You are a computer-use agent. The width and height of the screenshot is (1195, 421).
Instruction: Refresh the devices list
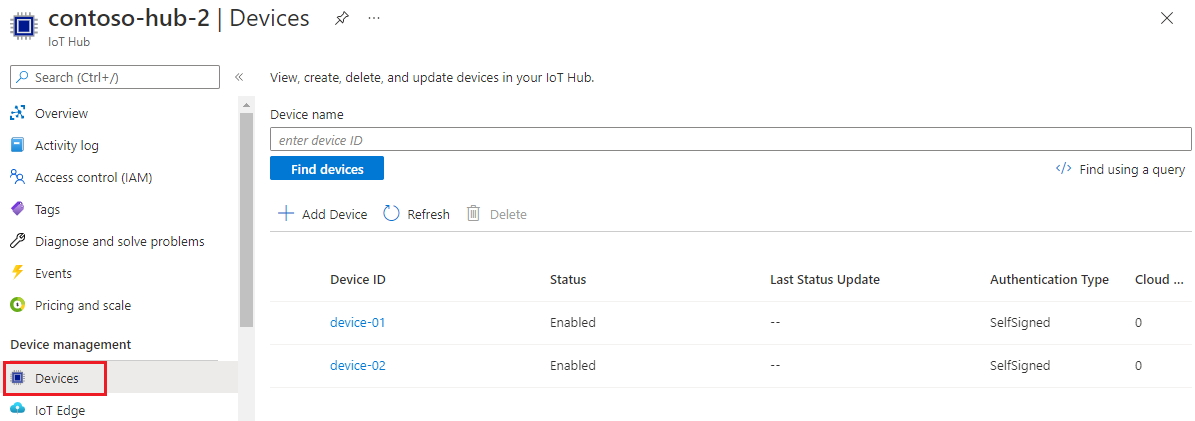point(417,214)
